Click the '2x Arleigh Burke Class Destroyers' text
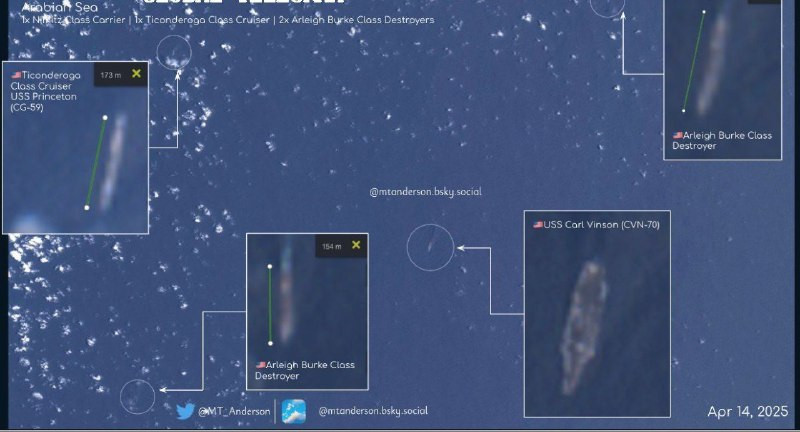 pyautogui.click(x=357, y=20)
